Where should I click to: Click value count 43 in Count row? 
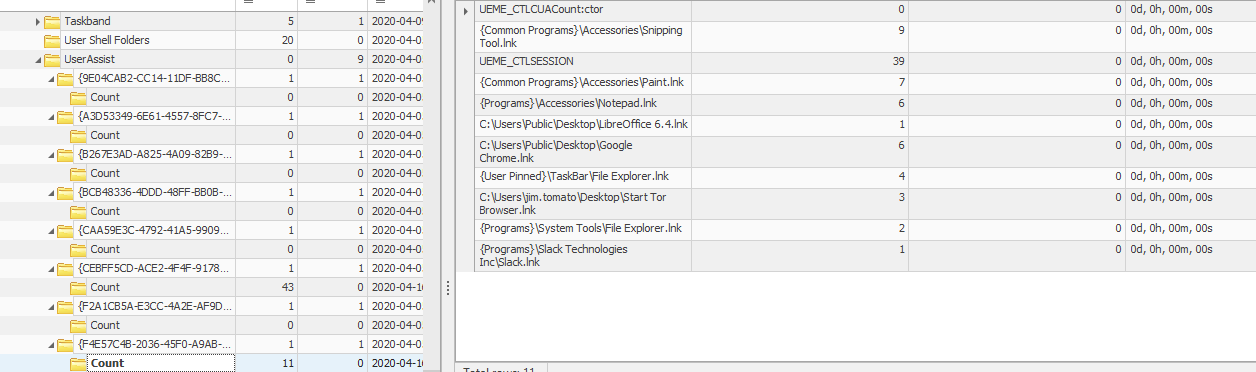click(288, 287)
